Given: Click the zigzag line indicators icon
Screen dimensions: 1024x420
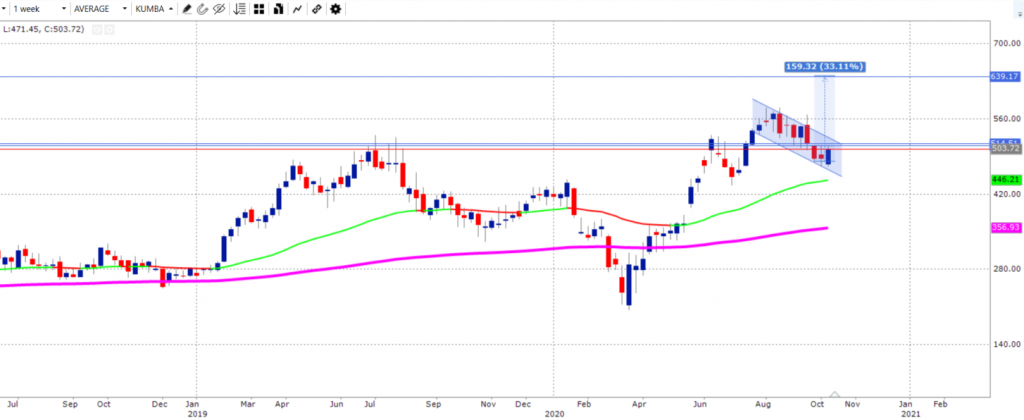Looking at the screenshot, I should point(296,9).
